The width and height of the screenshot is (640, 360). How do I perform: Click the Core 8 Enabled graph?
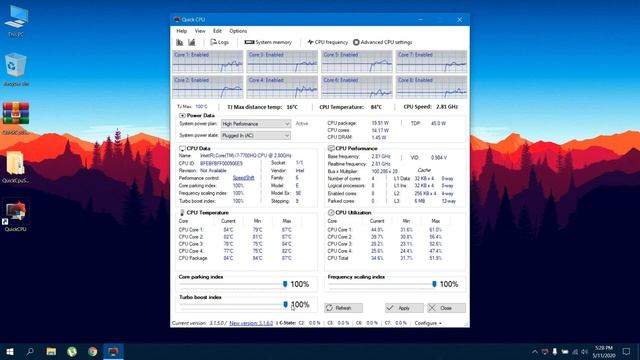point(431,87)
